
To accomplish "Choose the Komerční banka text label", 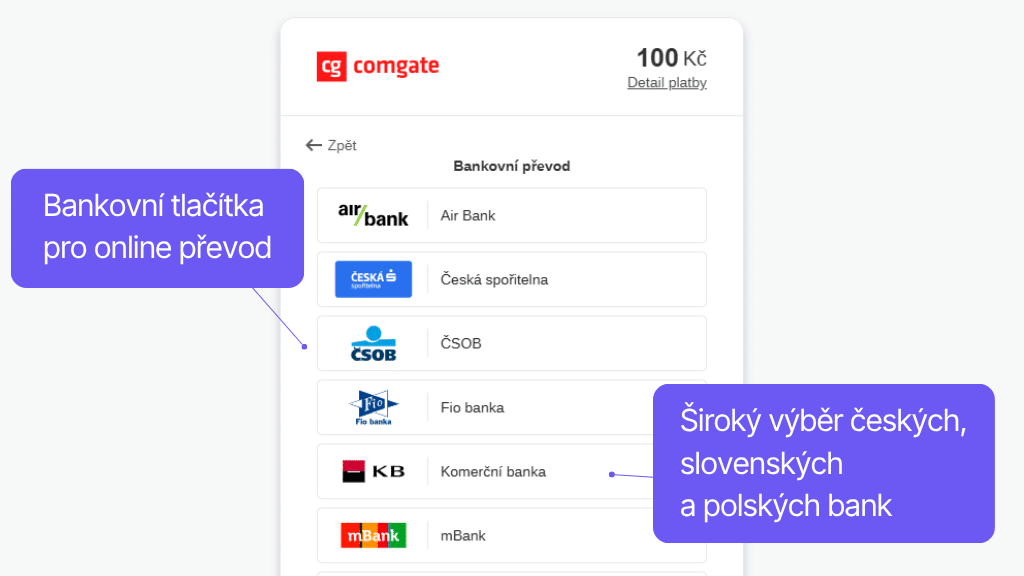I will coord(493,471).
